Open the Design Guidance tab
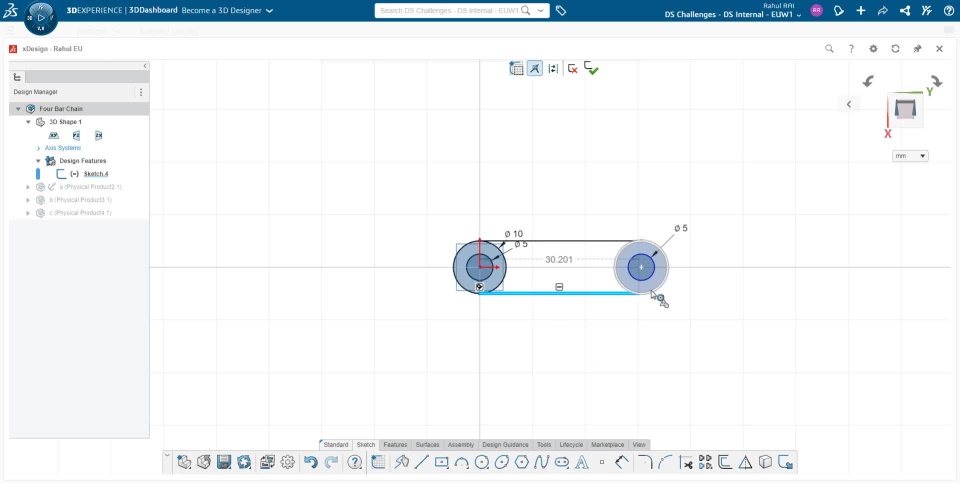Viewport: 960px width, 483px height. [505, 444]
